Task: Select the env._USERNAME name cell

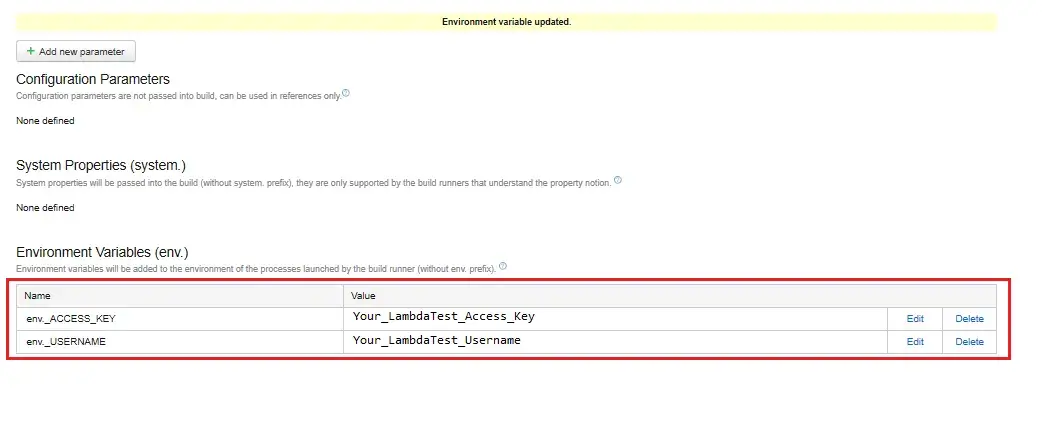Action: coord(180,342)
